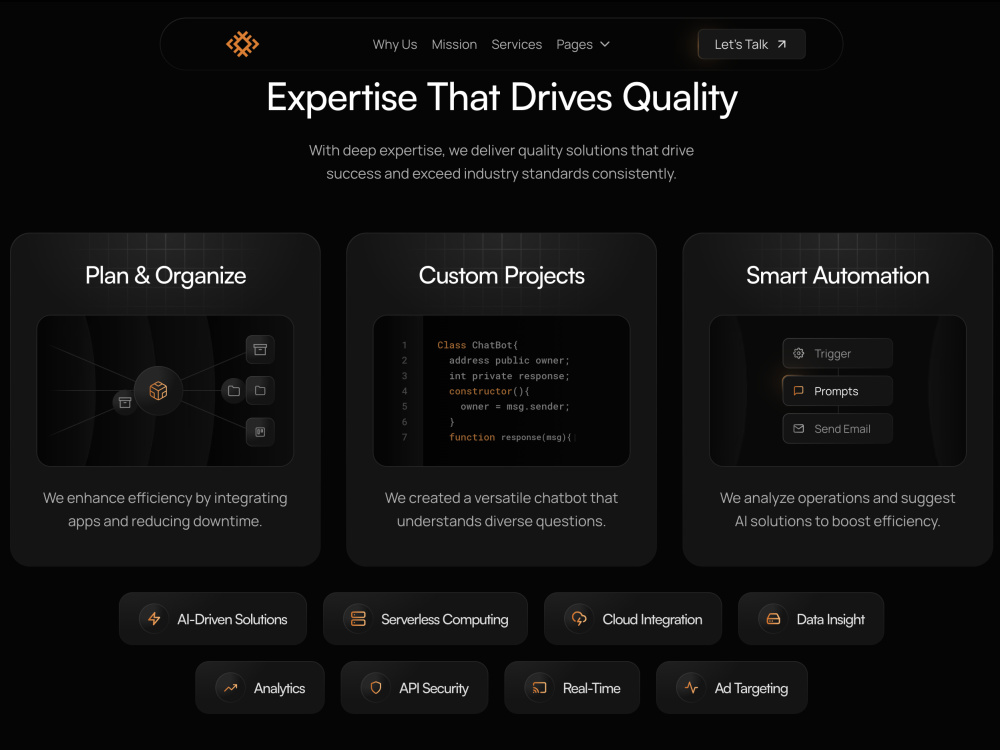Click the archive box icon left of the cube
This screenshot has height=750, width=1000.
[x=125, y=402]
